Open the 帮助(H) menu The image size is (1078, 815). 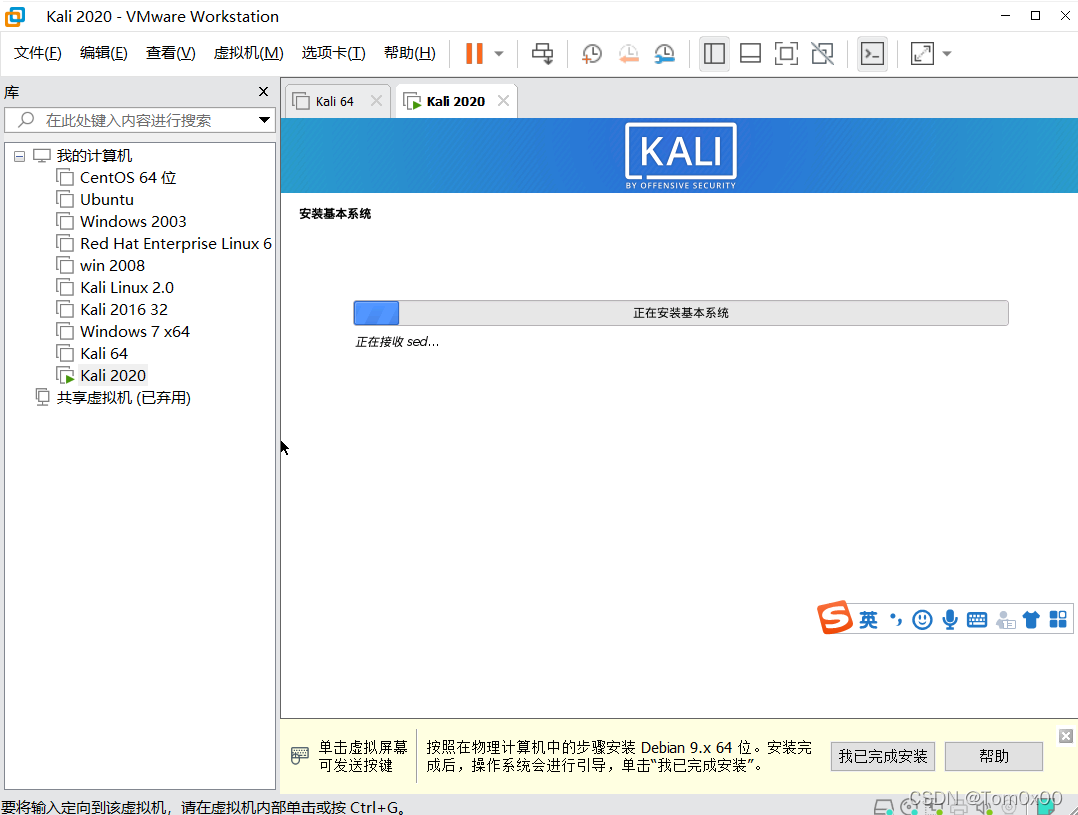pos(409,53)
